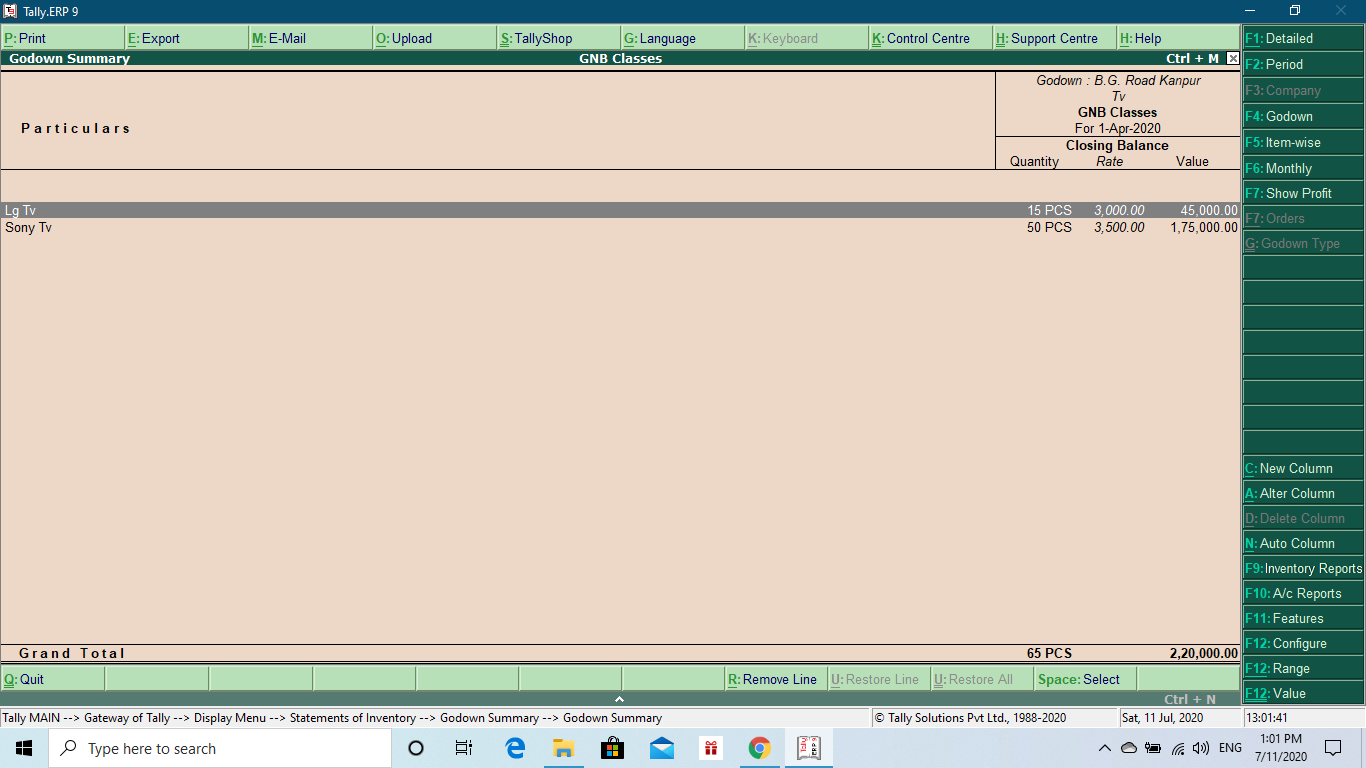Screen dimensions: 1366x768
Task: Expand the calculator panel up arrow
Action: (619, 699)
